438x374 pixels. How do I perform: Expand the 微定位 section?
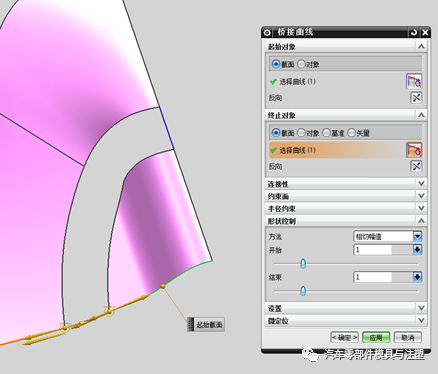tap(421, 321)
